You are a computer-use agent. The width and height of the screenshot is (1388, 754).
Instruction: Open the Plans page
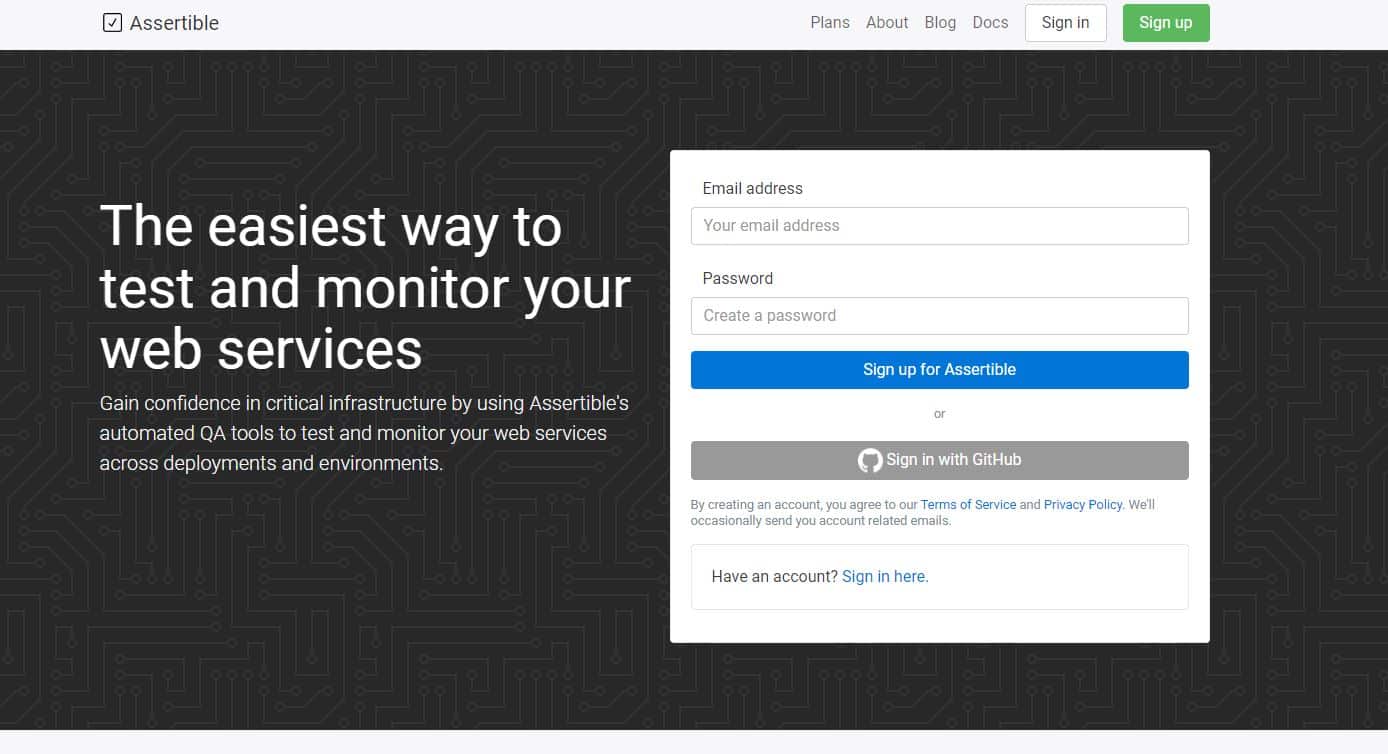point(829,22)
